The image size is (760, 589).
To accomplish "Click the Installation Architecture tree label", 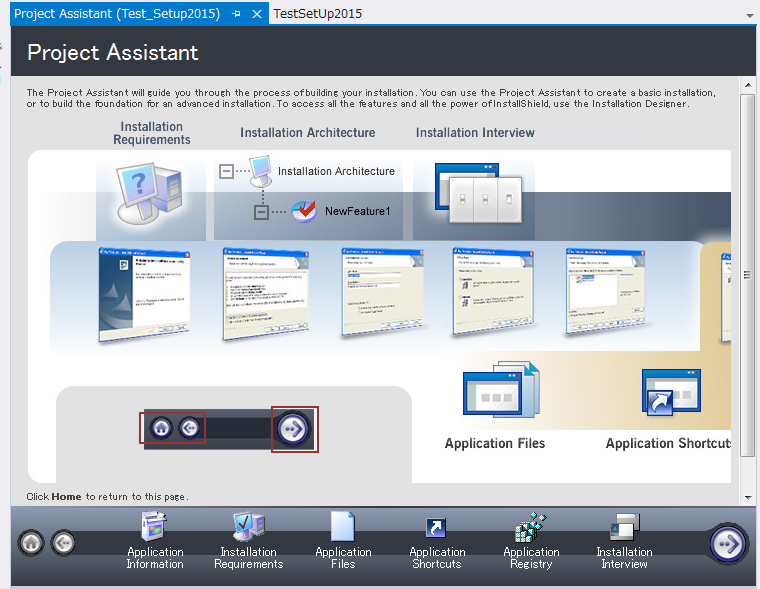I will pyautogui.click(x=336, y=171).
